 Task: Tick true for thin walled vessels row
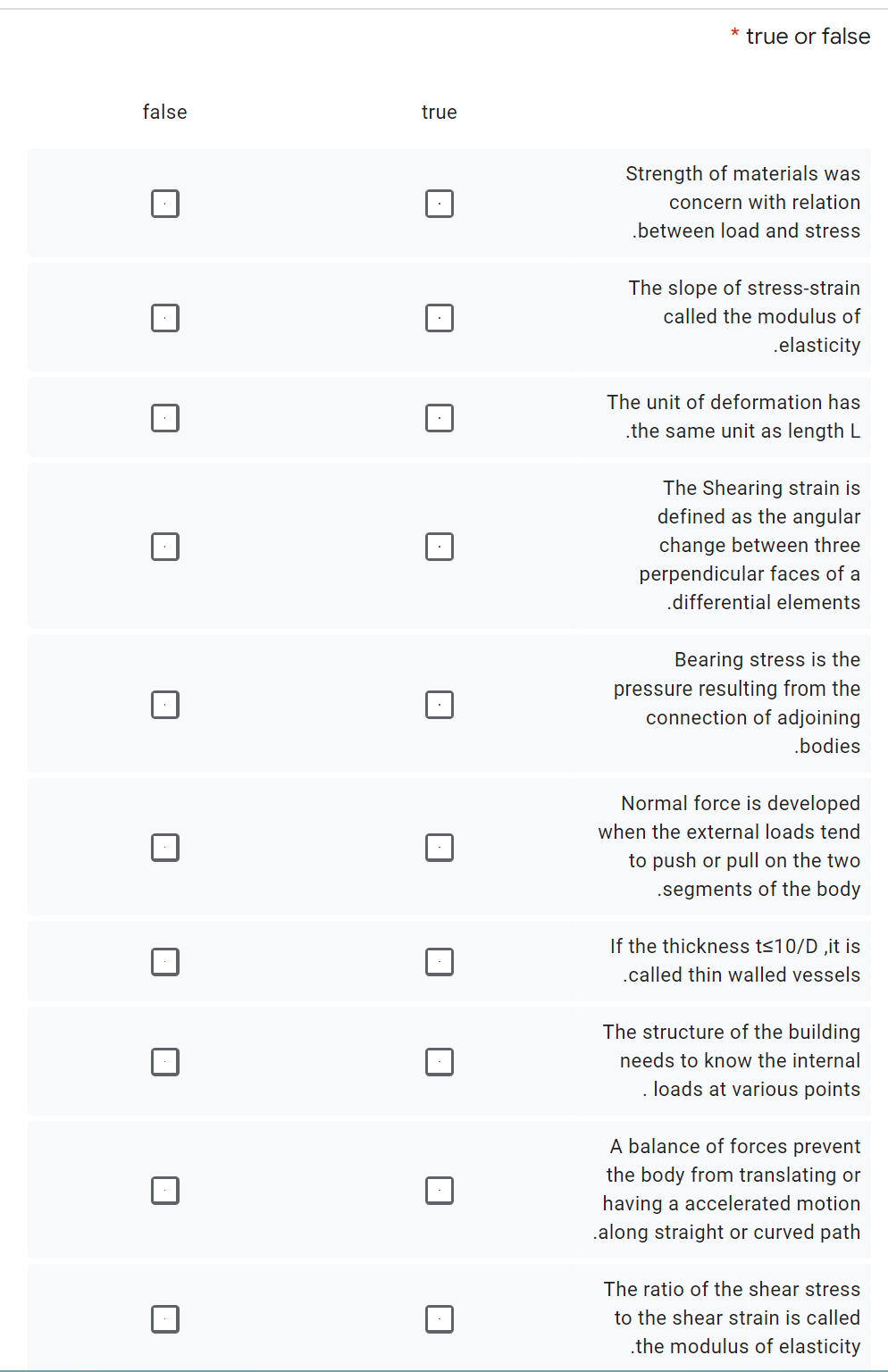click(440, 962)
